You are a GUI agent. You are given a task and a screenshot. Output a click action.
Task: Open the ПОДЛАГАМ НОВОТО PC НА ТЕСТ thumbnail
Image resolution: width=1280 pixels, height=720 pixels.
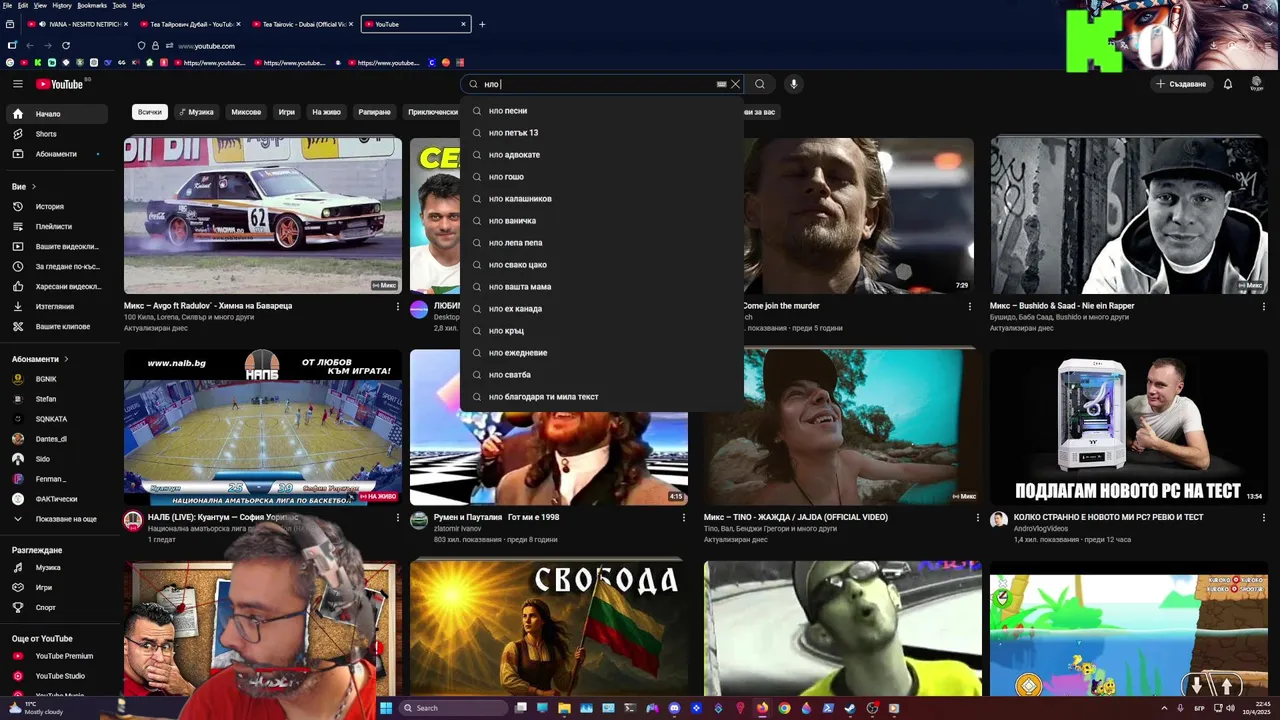(x=1129, y=427)
